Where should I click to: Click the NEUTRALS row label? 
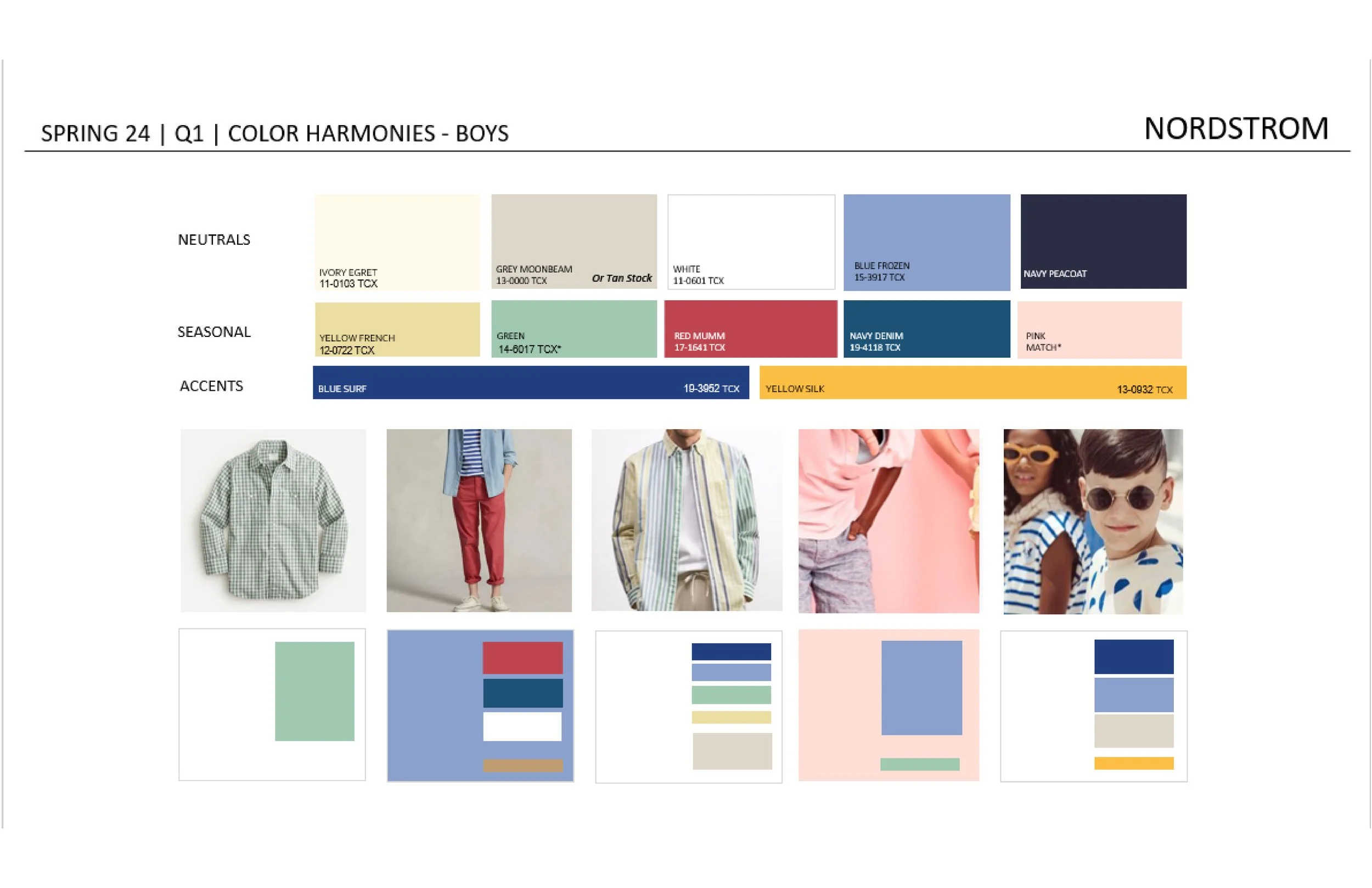pos(214,239)
